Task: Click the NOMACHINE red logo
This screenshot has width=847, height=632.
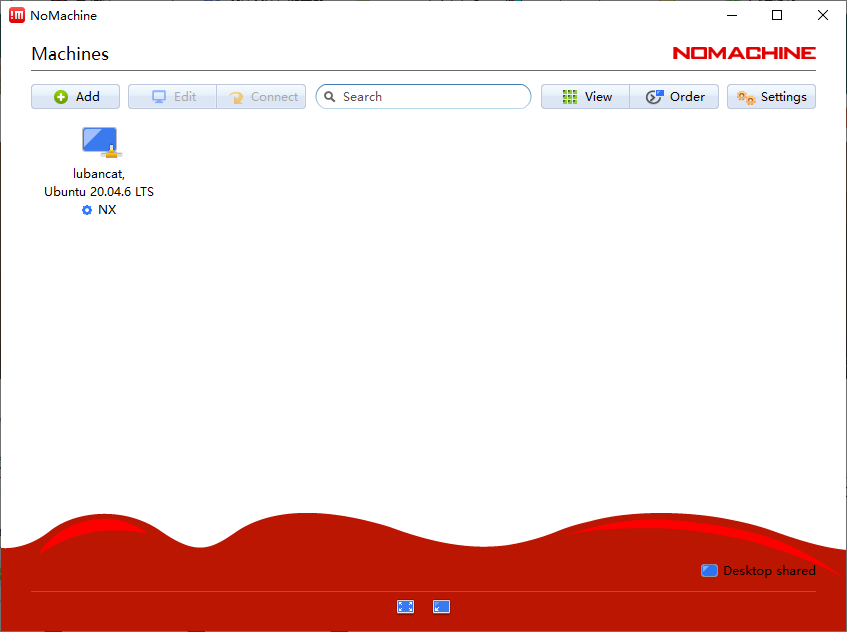Action: 744,53
